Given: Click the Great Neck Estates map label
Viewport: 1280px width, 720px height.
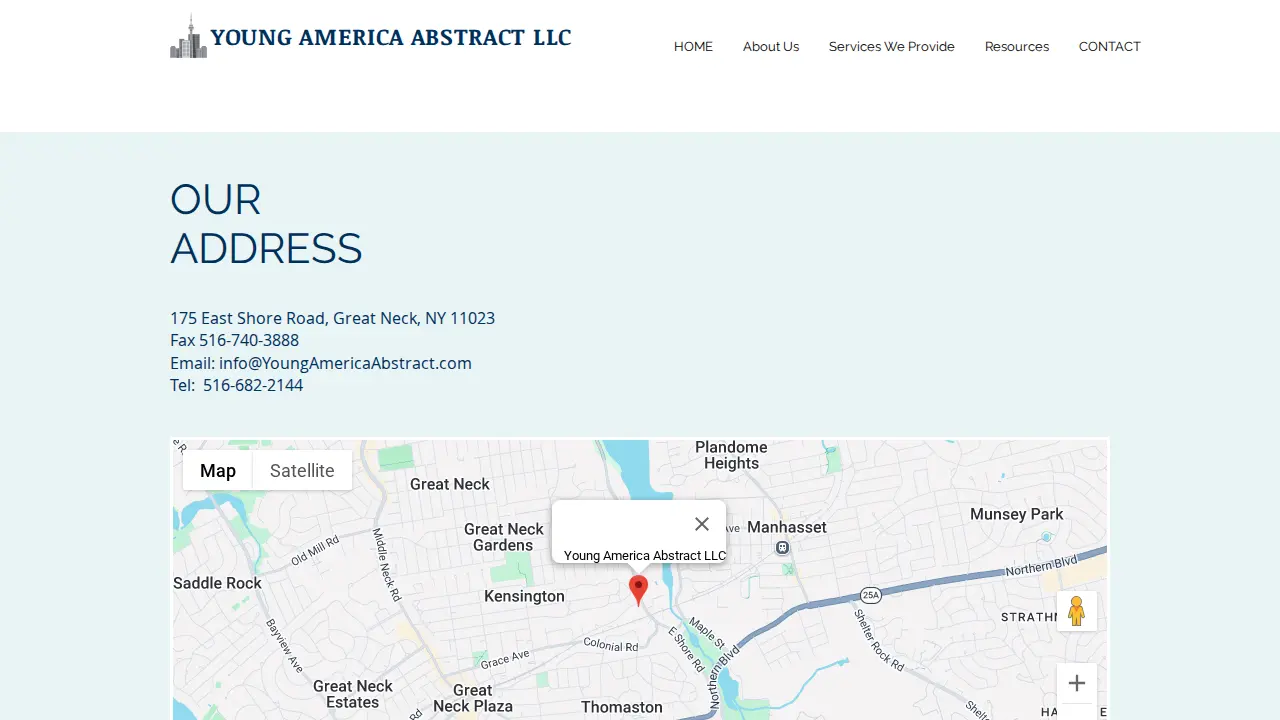Looking at the screenshot, I should pyautogui.click(x=353, y=694).
